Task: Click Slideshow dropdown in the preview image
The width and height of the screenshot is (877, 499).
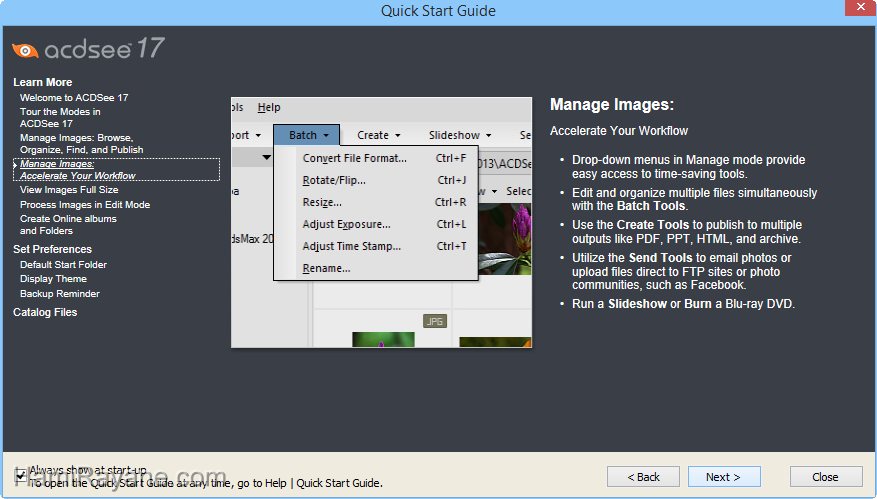Action: [x=460, y=135]
